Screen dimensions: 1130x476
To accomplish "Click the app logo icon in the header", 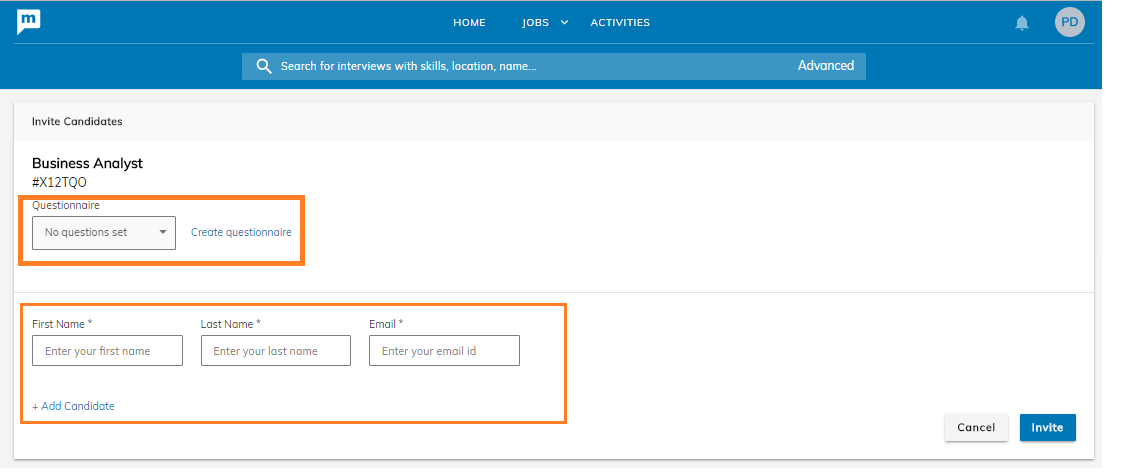I will pos(28,22).
